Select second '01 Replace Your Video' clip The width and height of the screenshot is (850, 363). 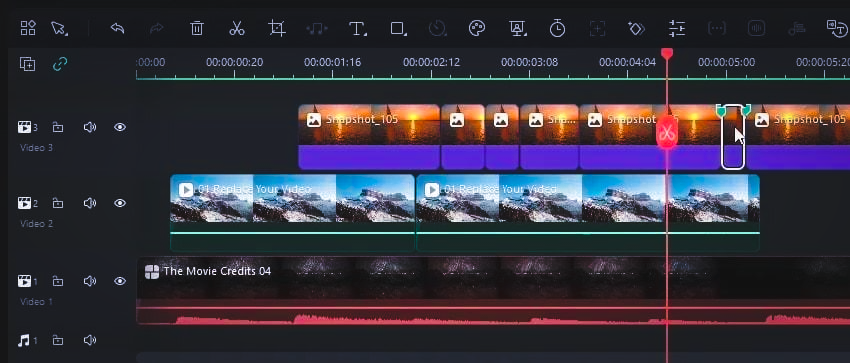click(588, 213)
